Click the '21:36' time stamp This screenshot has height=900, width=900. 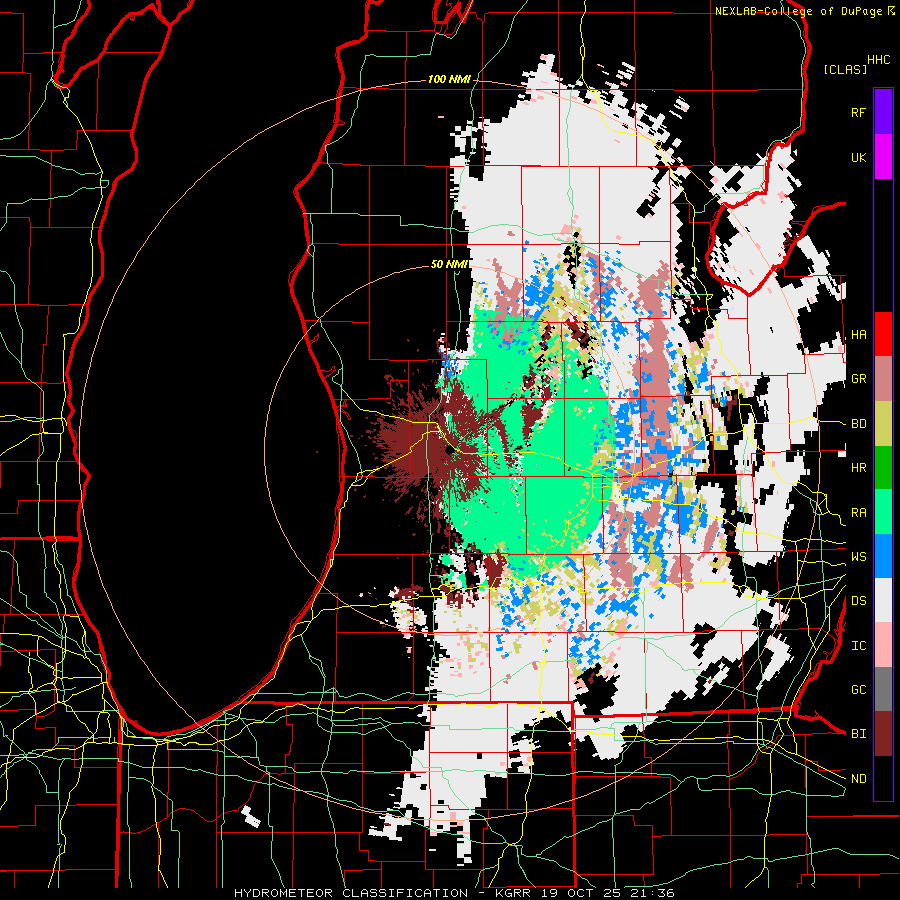pyautogui.click(x=654, y=893)
